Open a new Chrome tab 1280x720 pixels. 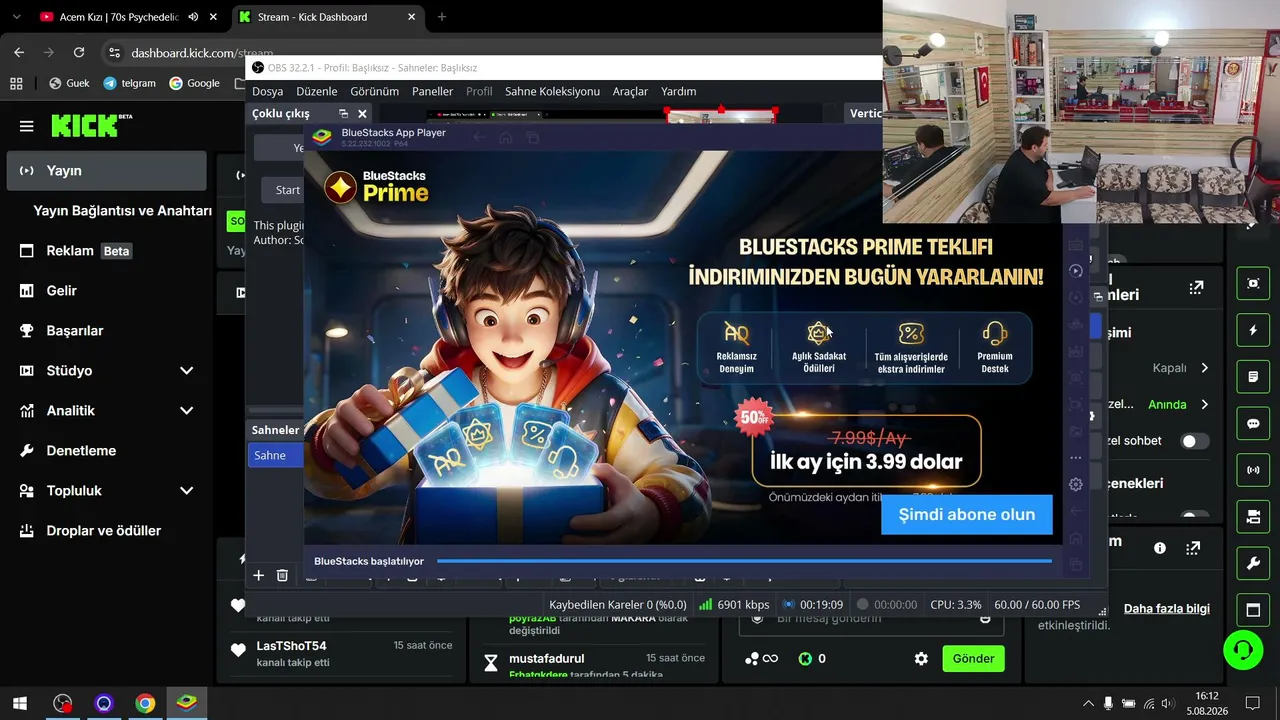coord(442,17)
